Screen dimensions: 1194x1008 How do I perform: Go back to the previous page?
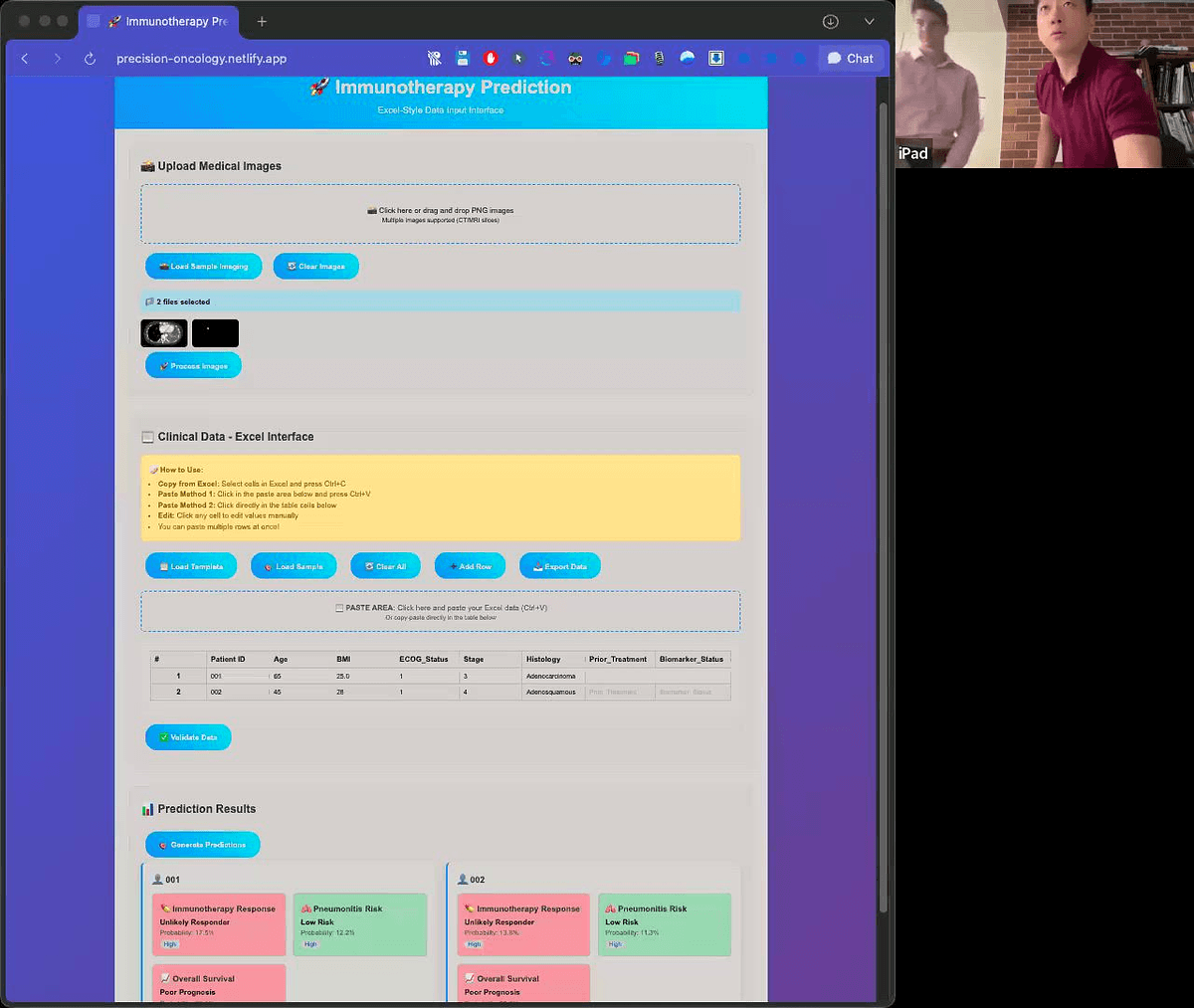(25, 59)
